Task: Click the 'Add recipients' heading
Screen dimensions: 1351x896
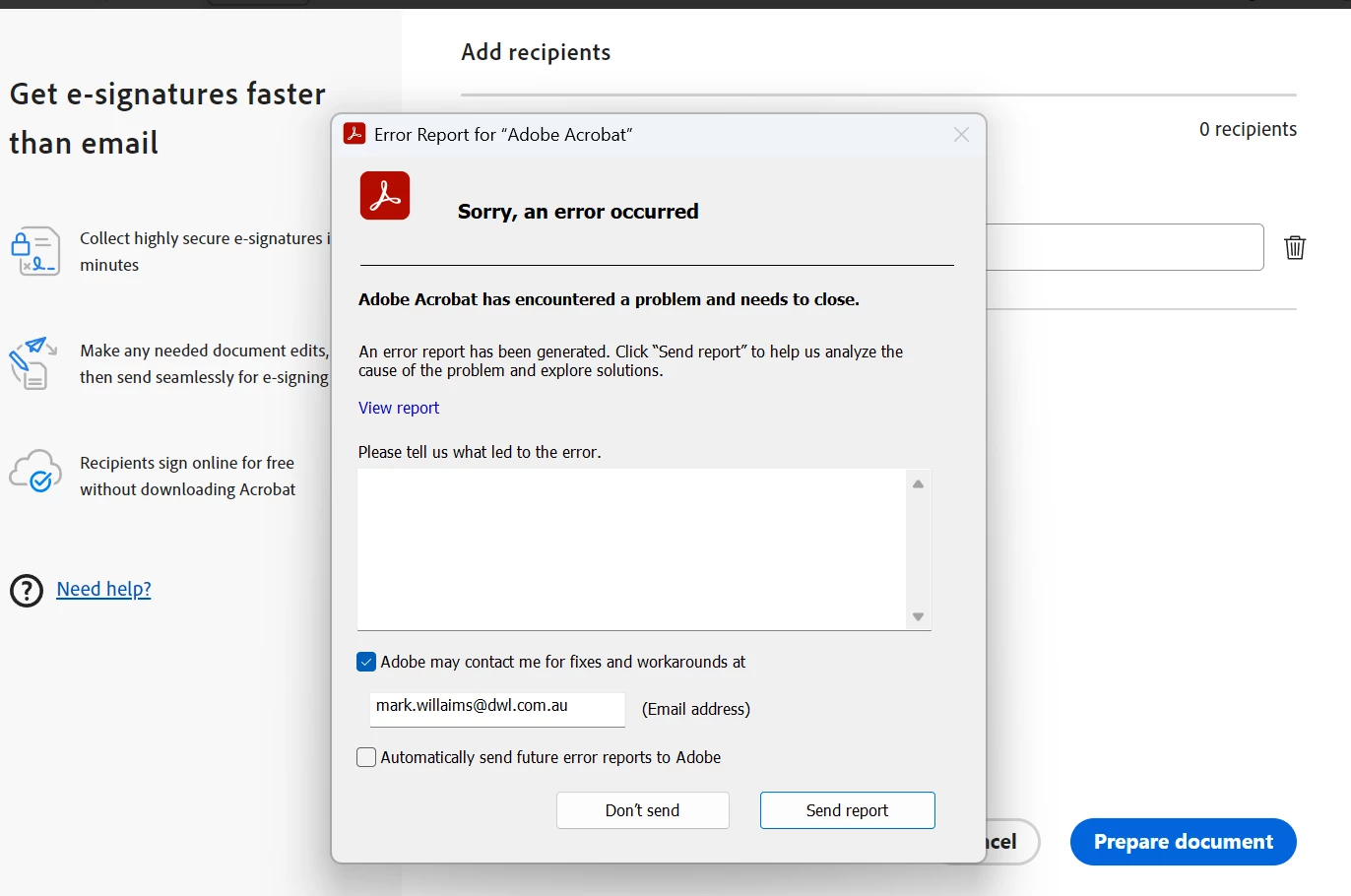Action: point(536,52)
